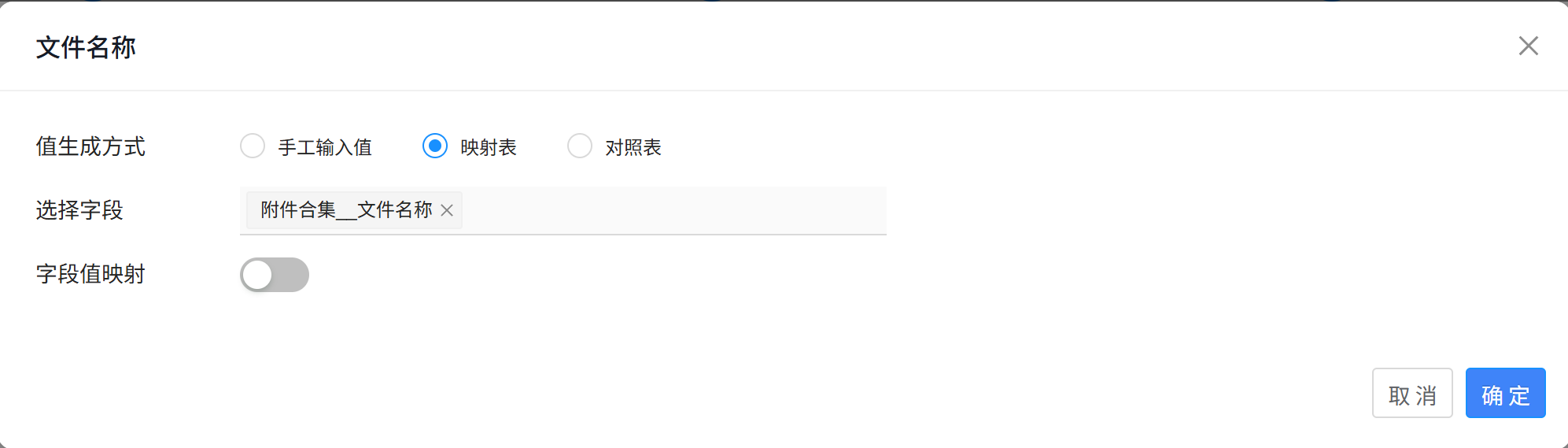The height and width of the screenshot is (448, 1568).
Task: Cancel the dialog with 取消
Action: tap(1412, 393)
